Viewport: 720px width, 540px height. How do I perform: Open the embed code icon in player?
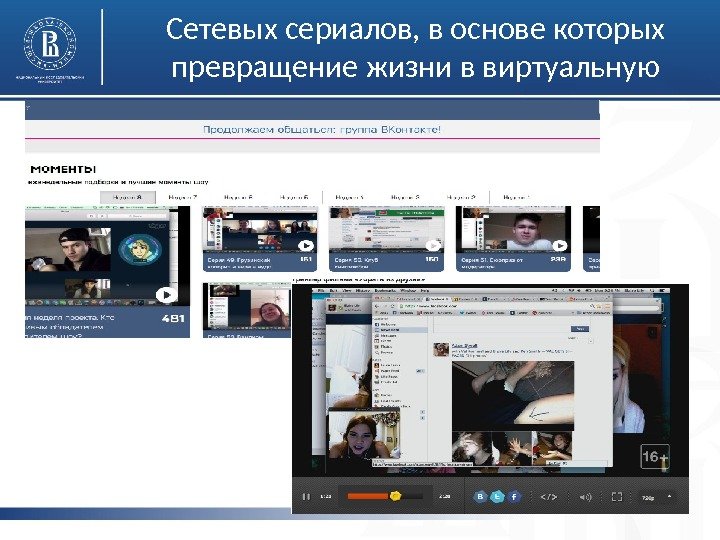[549, 497]
